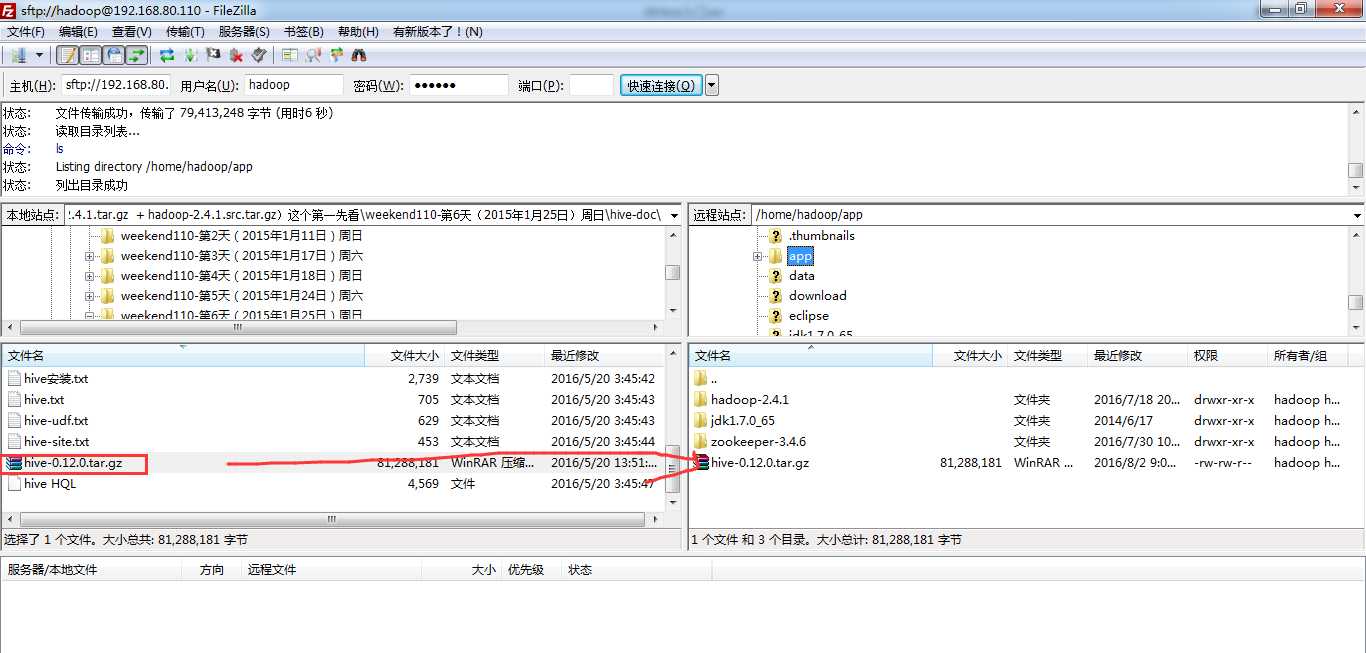Open the 服务器(S) menu
This screenshot has width=1366, height=653.
tap(244, 31)
